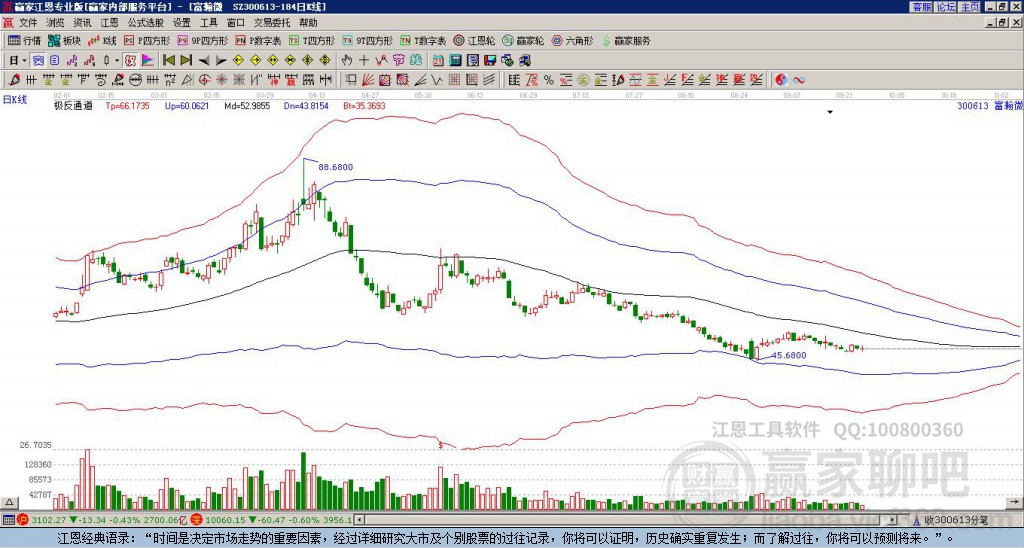Expand the volume panel triangle button
The image size is (1024, 548).
click(x=9, y=503)
